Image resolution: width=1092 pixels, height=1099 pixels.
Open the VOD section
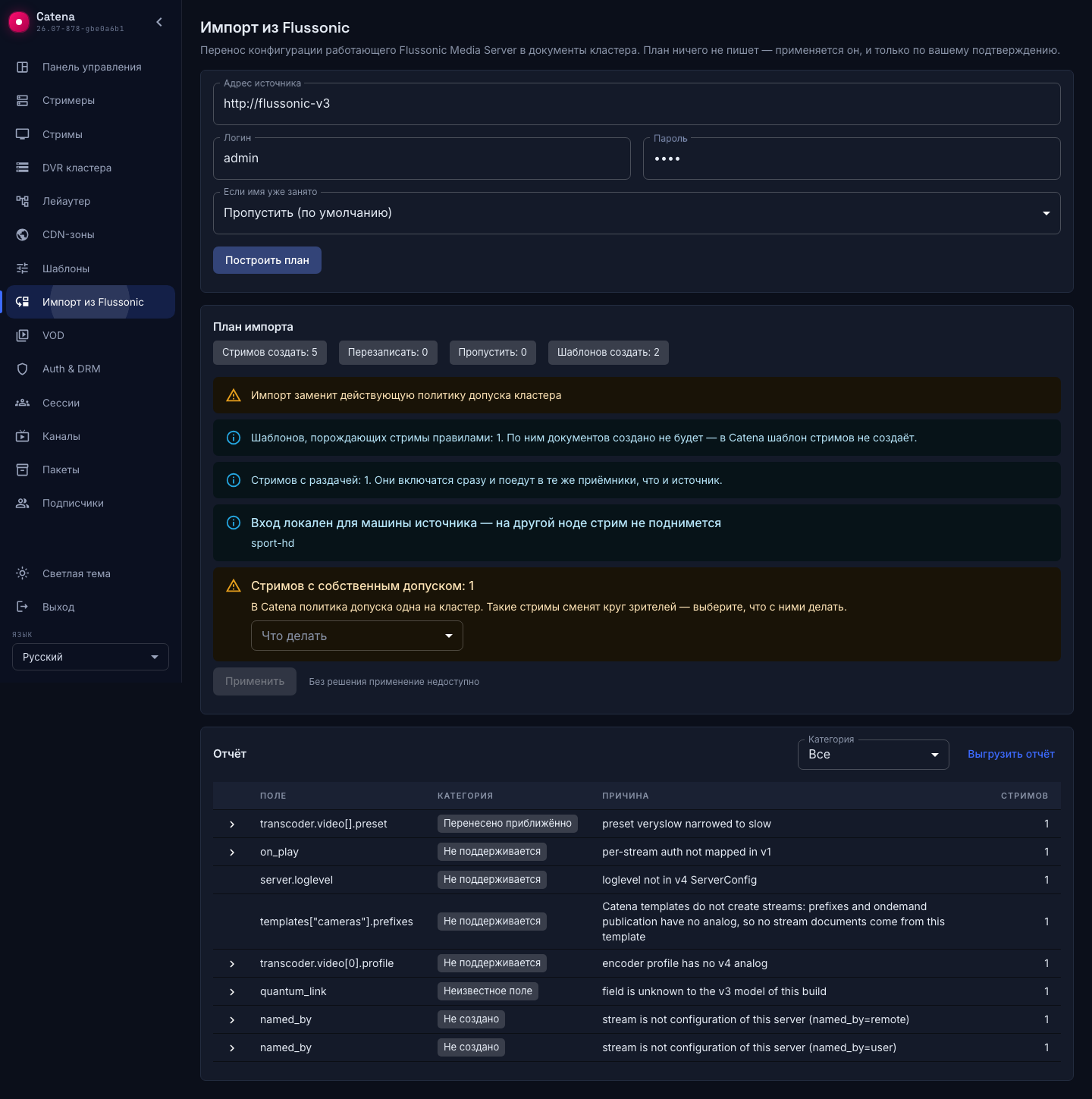click(x=90, y=335)
